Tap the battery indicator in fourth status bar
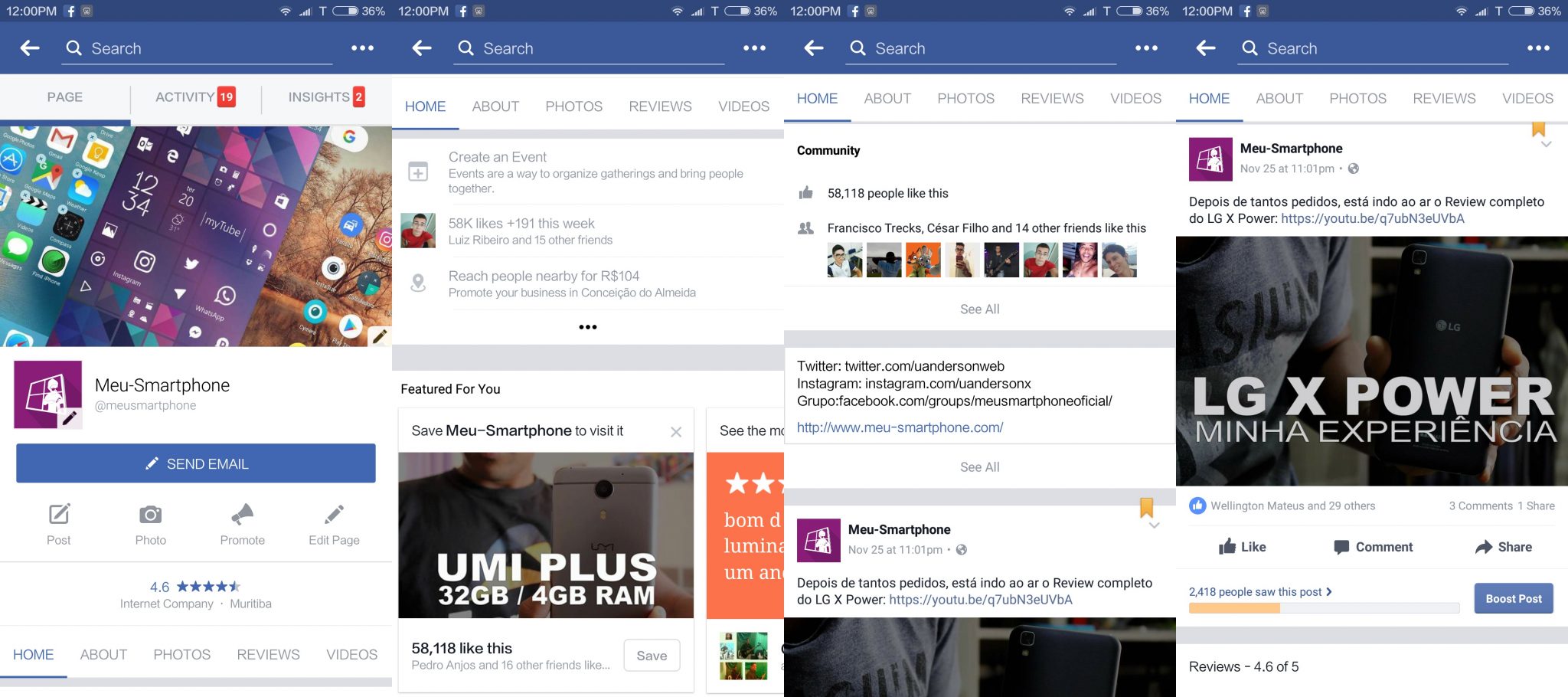The height and width of the screenshot is (697, 1568). tap(1521, 11)
